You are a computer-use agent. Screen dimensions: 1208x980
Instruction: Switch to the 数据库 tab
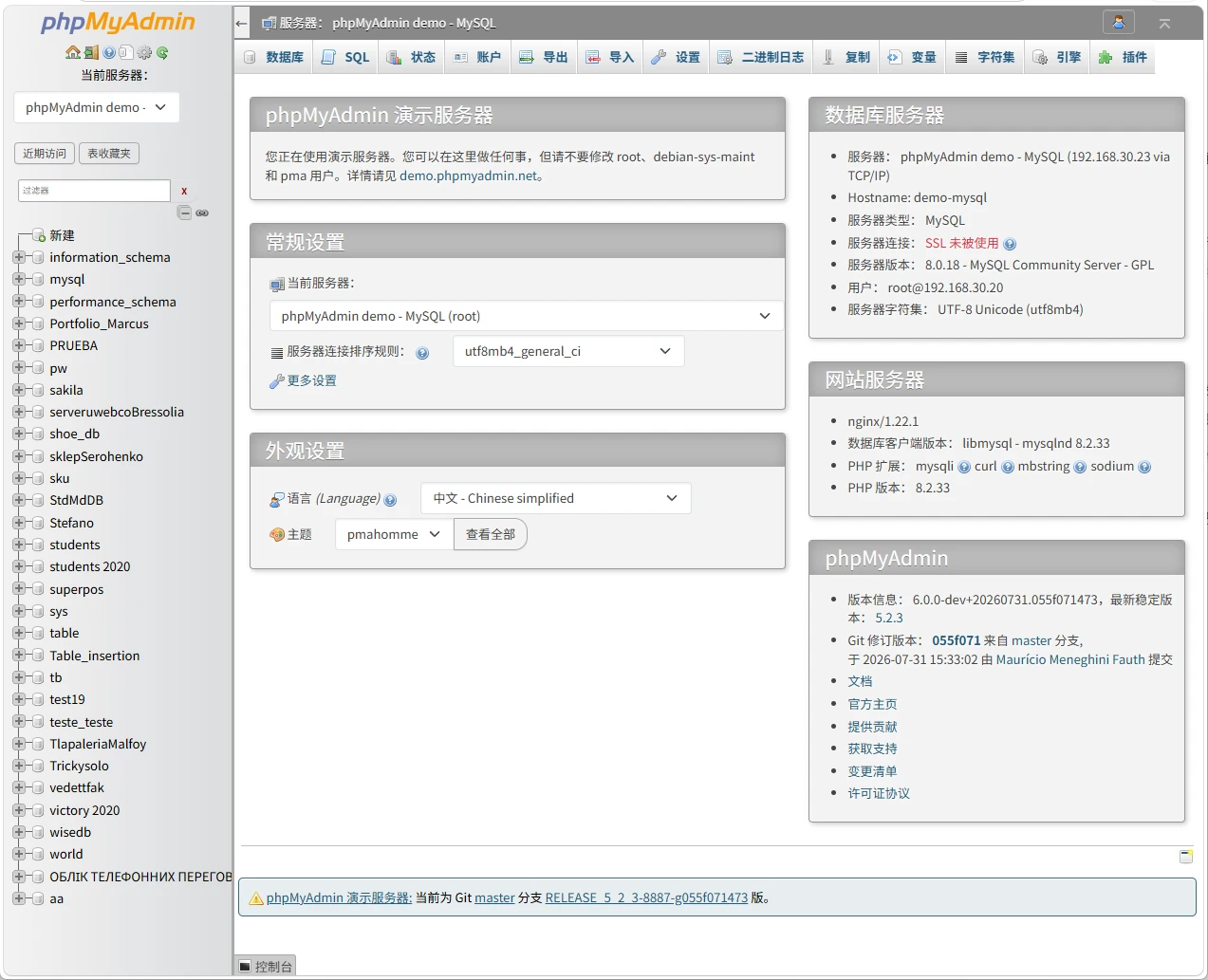click(273, 57)
